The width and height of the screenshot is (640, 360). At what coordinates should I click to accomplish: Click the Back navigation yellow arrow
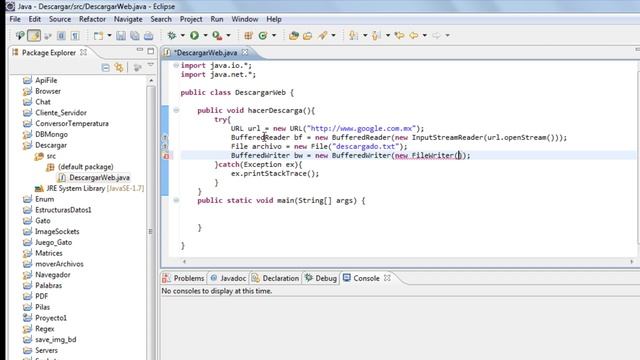pos(414,36)
